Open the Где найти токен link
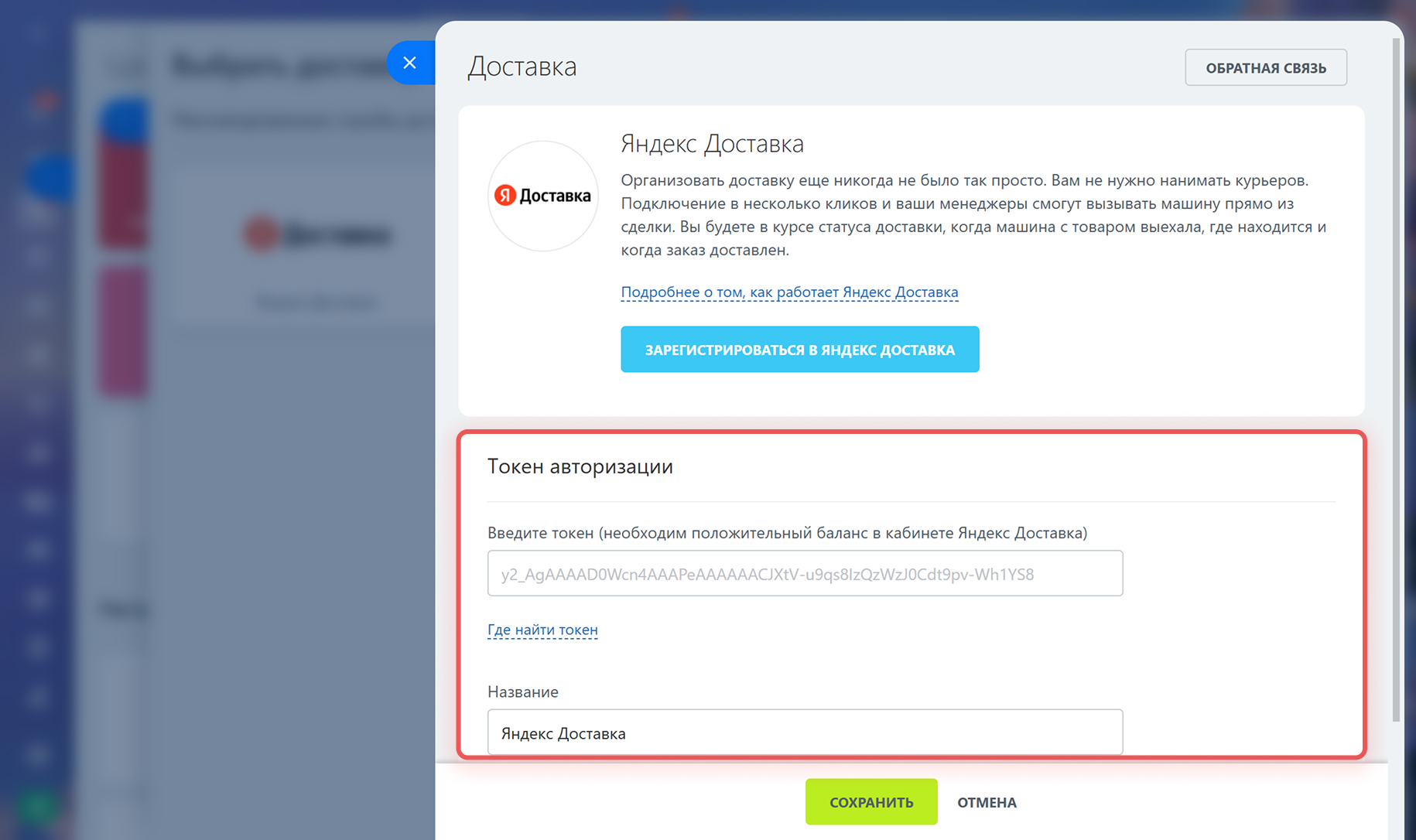 click(542, 630)
